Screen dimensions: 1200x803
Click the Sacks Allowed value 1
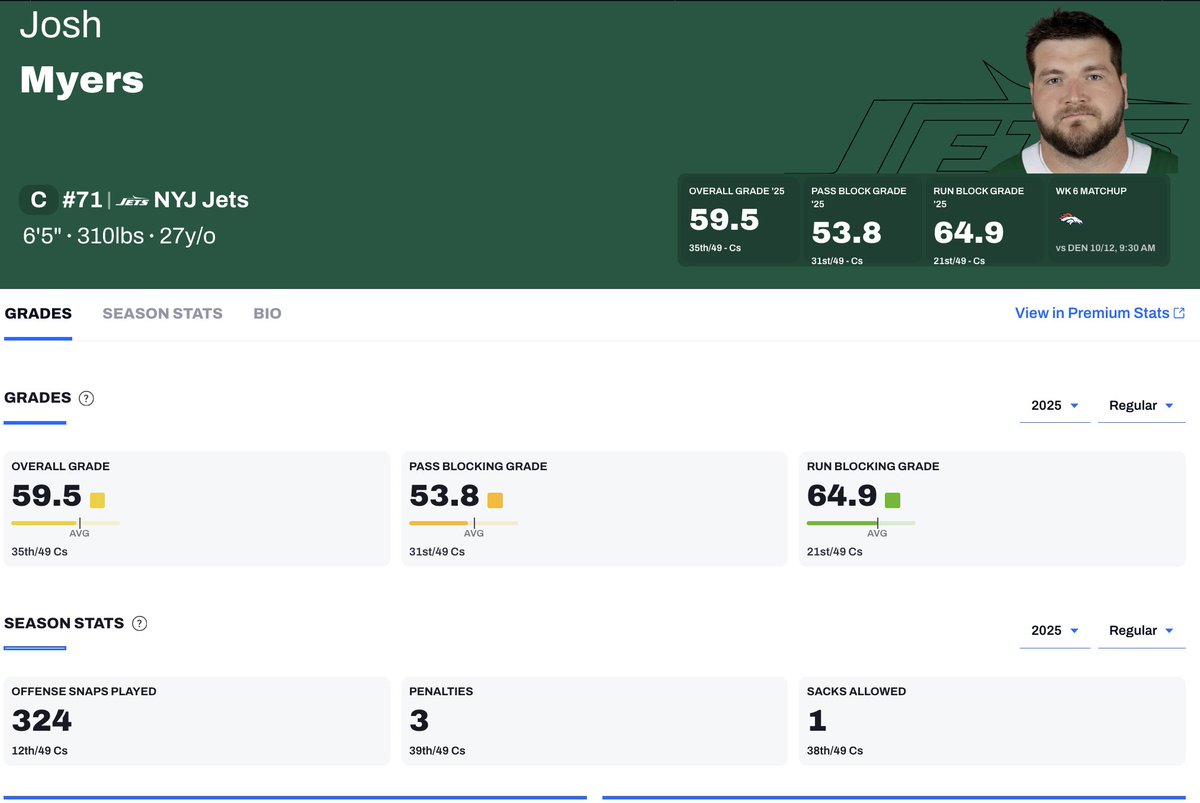tap(817, 720)
